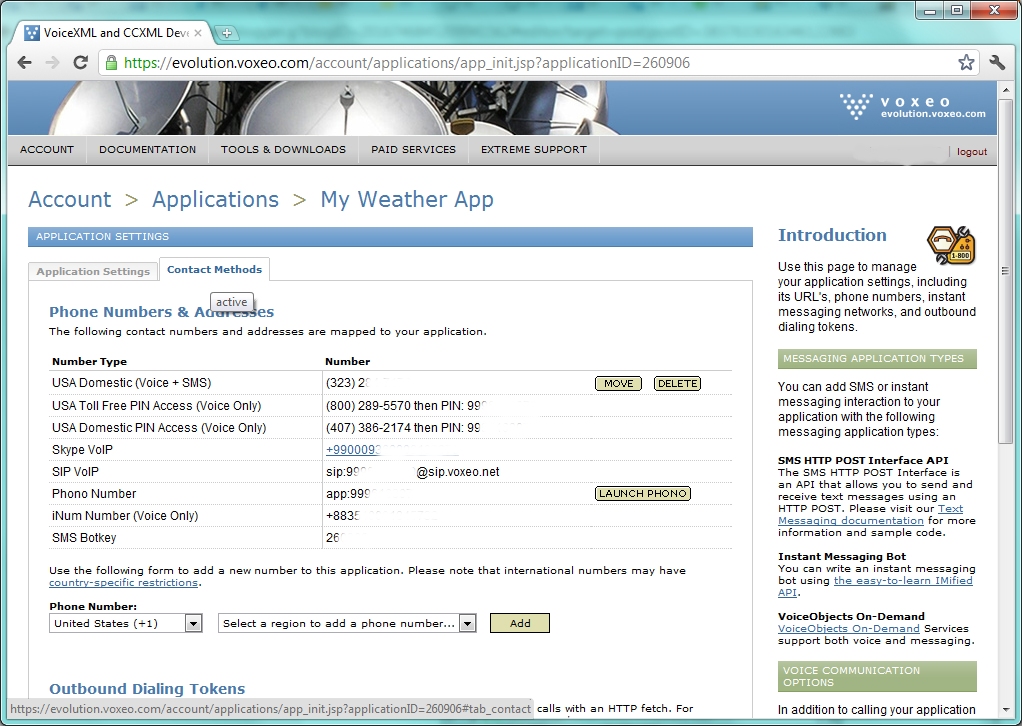Click the Outbound Dialing Tokens heading
Image resolution: width=1022 pixels, height=726 pixels.
point(147,689)
